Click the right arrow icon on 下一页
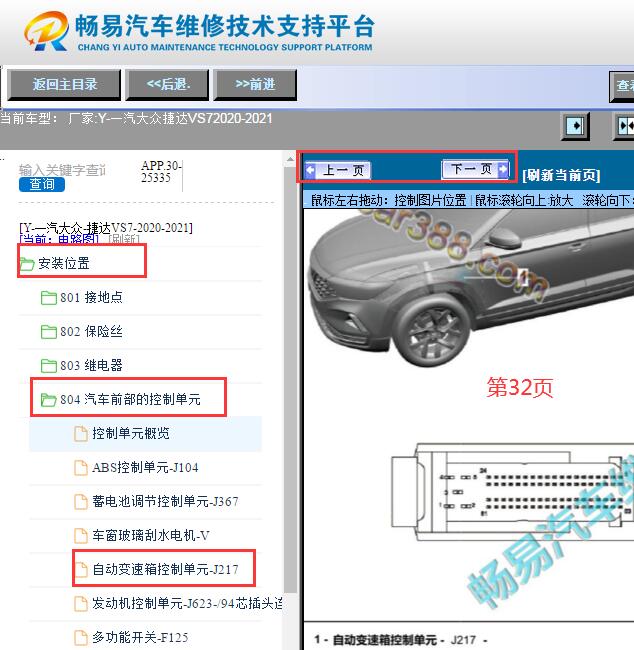This screenshot has width=634, height=650. (503, 169)
